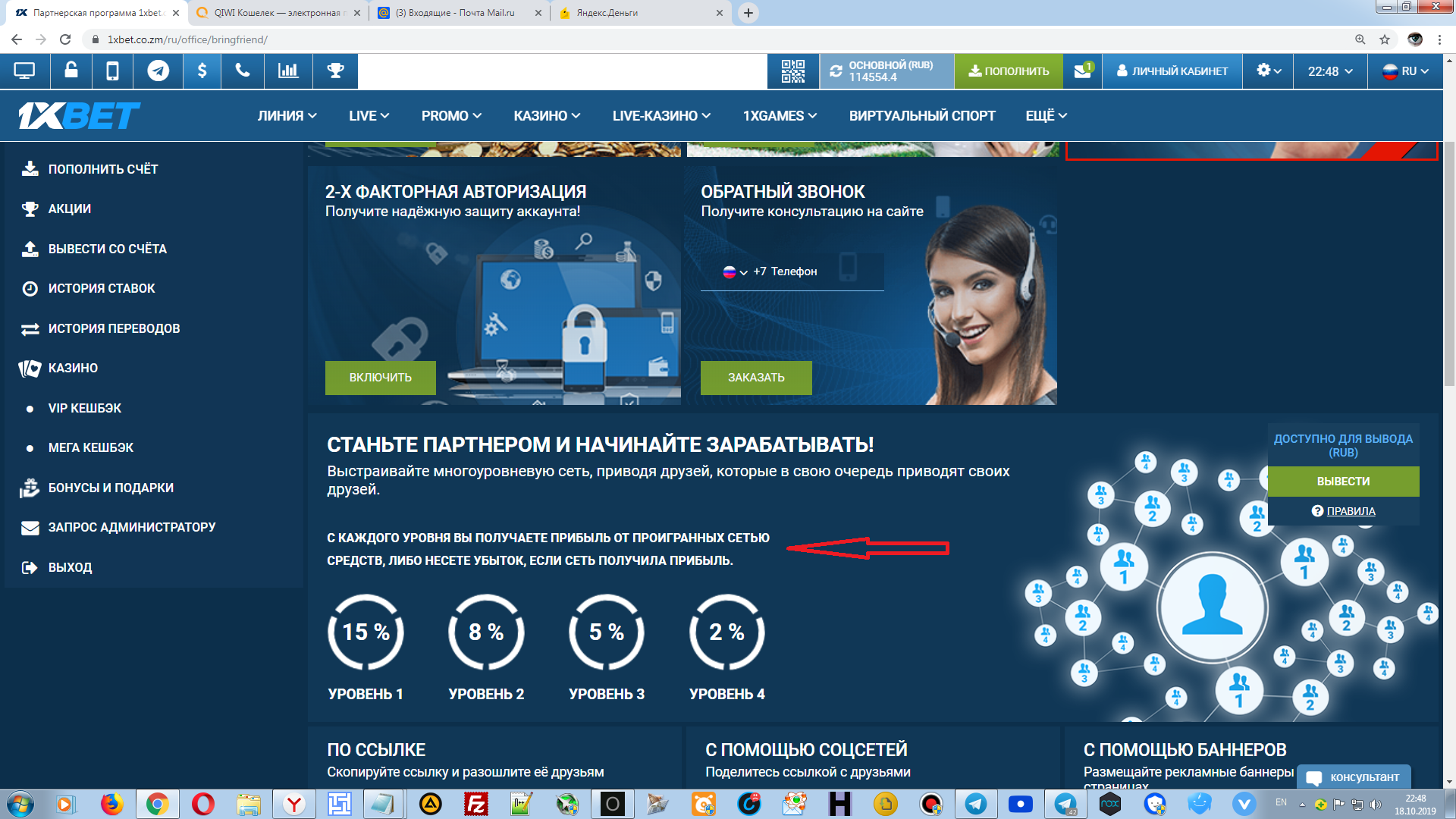Switch to the Mail.ru inbox tab
Screen dimensions: 1456x819
(460, 13)
